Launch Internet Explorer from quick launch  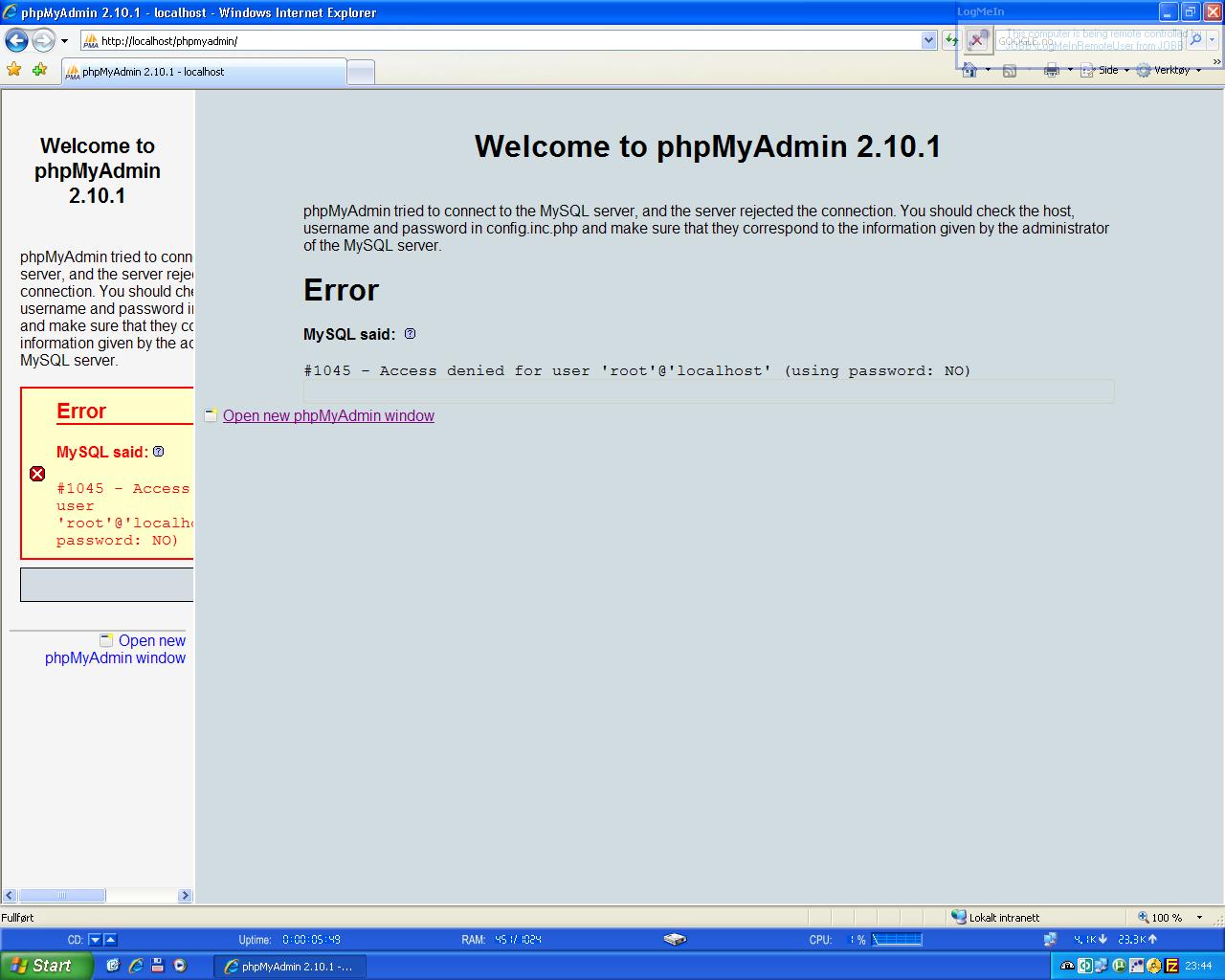pyautogui.click(x=136, y=966)
